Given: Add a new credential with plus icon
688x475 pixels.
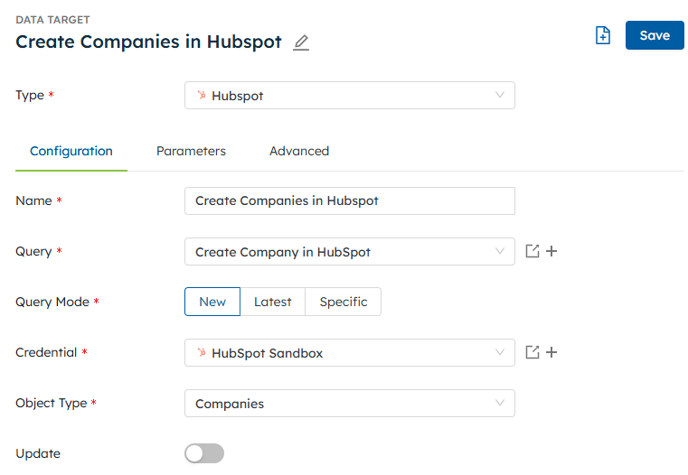Looking at the screenshot, I should coord(552,352).
